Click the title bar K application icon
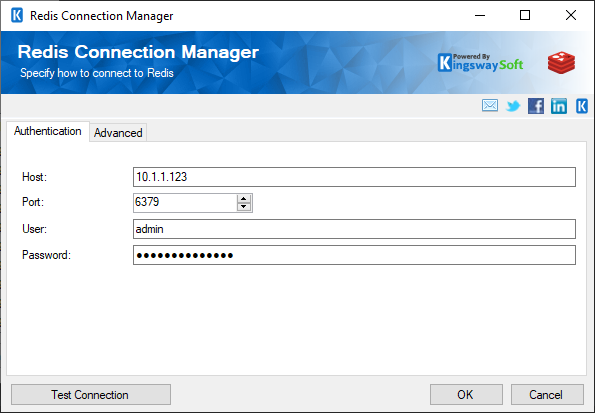The width and height of the screenshot is (595, 413). click(17, 16)
